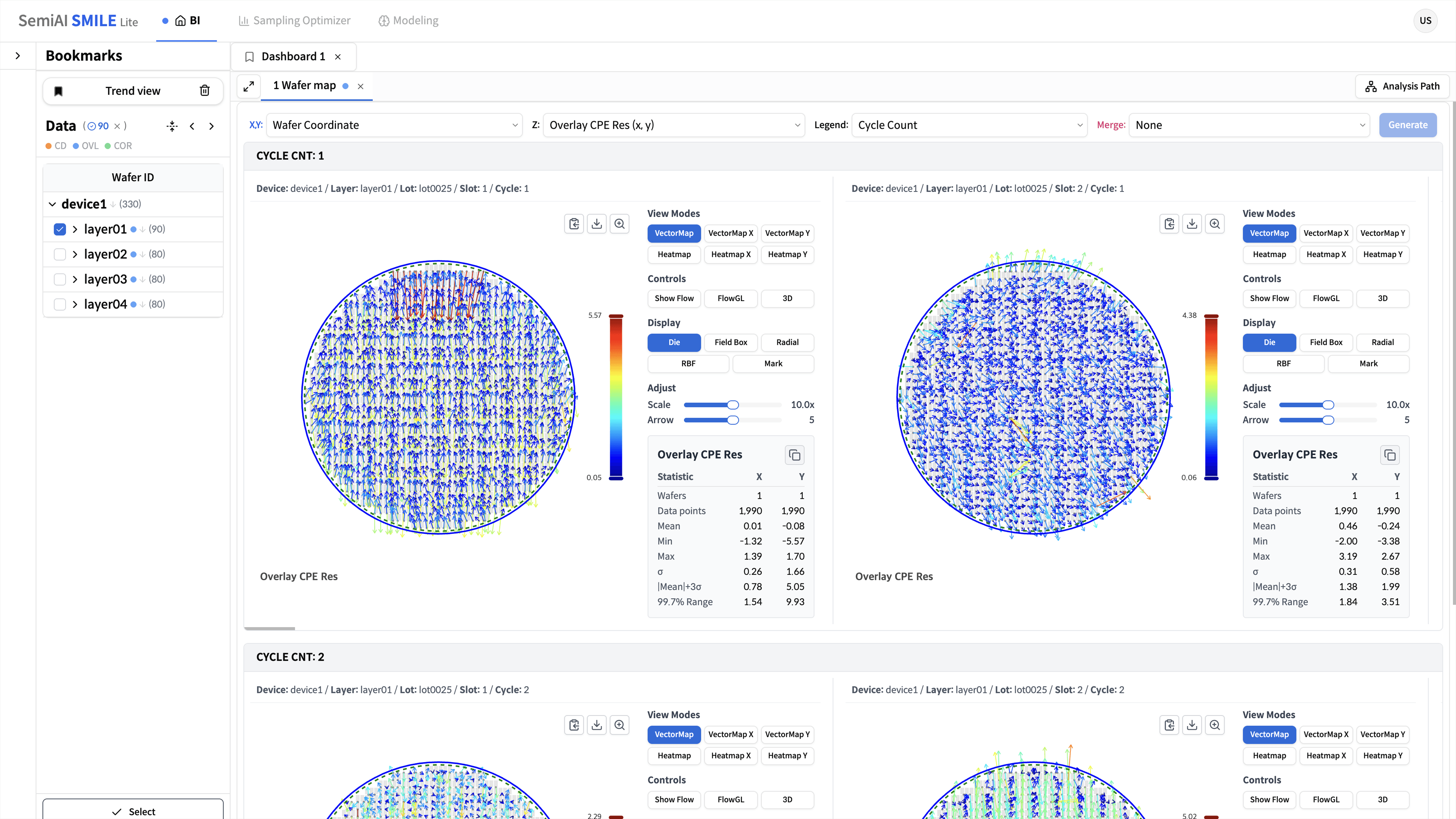Adjust Scale slider for Slot 2 Cycle 1
Screen dimensions: 1456x819
(1328, 405)
